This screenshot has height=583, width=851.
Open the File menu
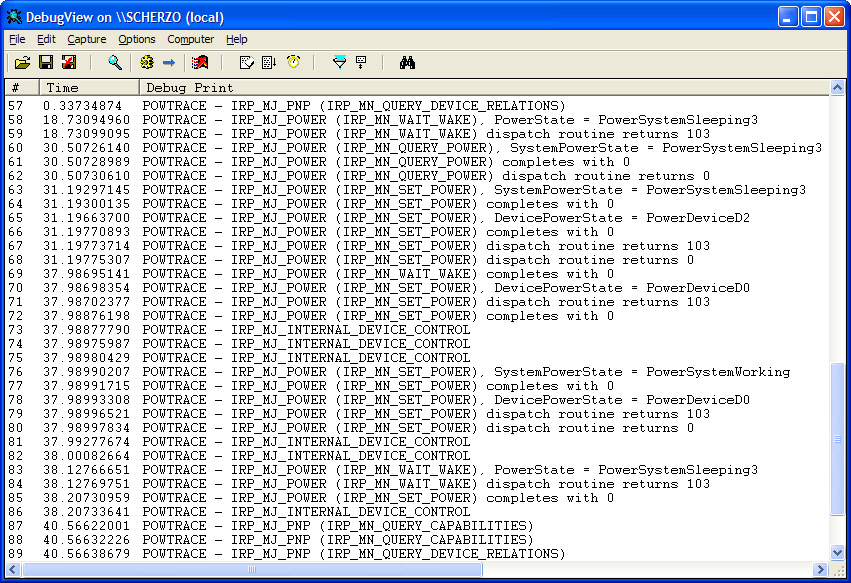coord(17,39)
